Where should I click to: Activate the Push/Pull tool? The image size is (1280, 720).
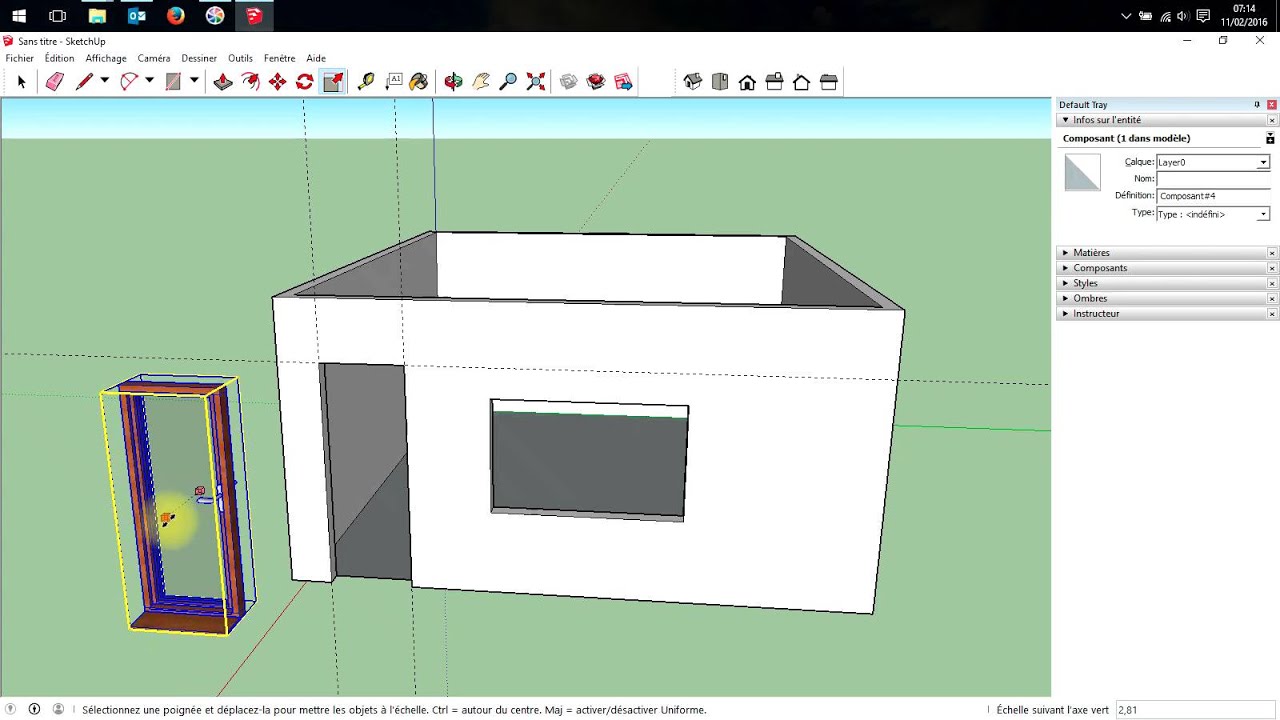(x=223, y=82)
